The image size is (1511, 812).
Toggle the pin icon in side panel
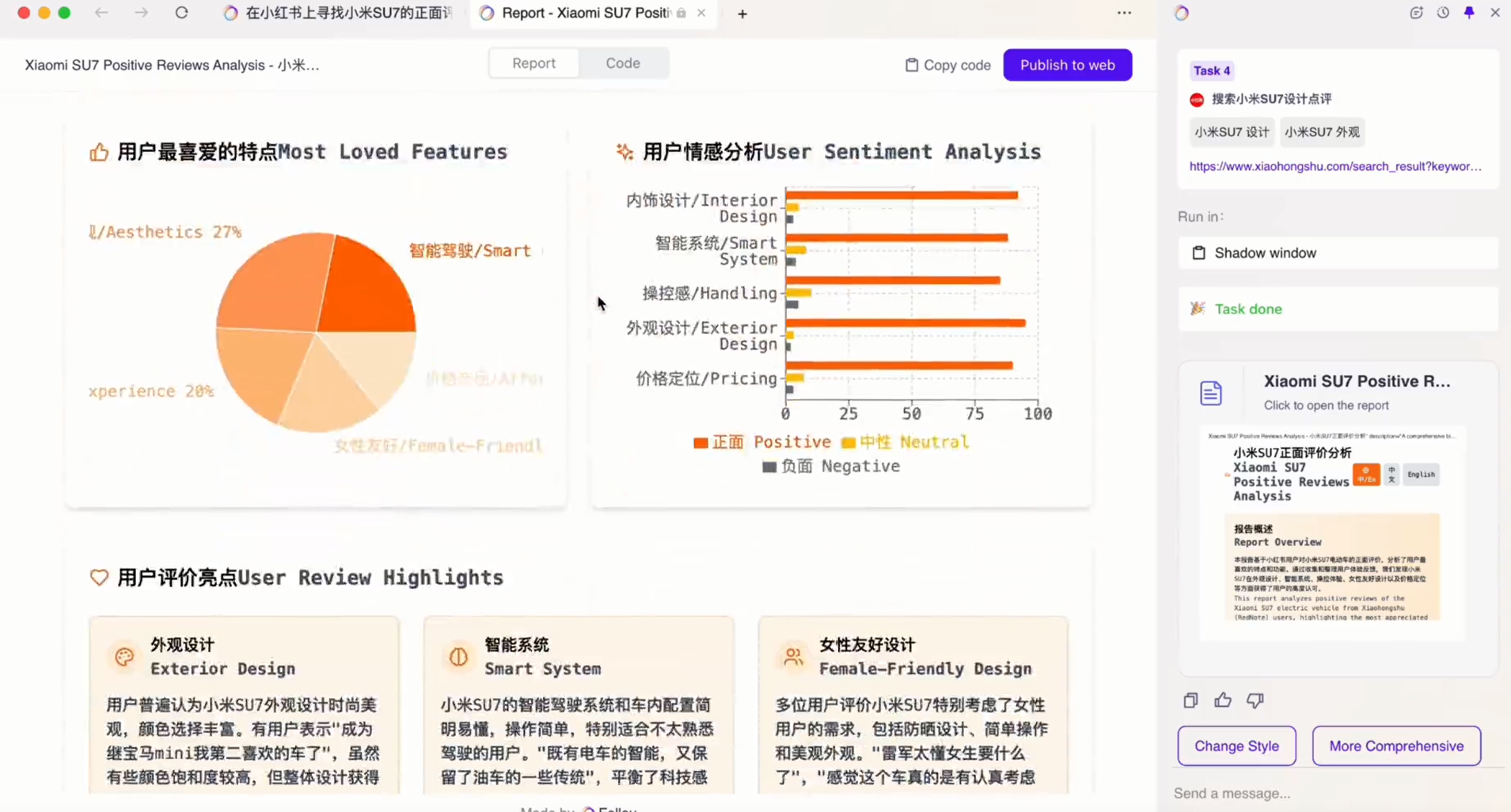pos(1469,13)
